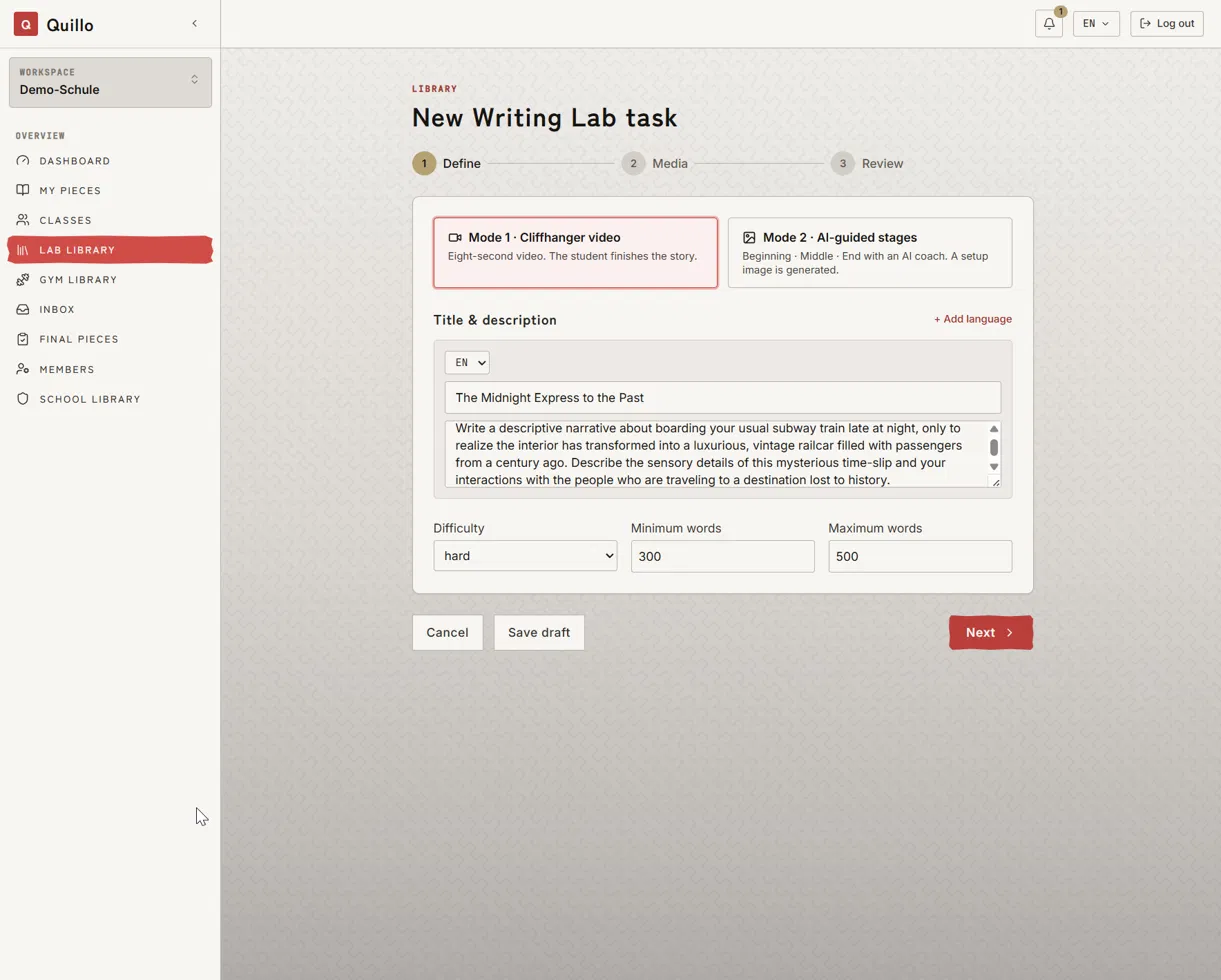Image resolution: width=1221 pixels, height=980 pixels.
Task: Open the Difficulty dropdown set to hard
Action: pyautogui.click(x=525, y=556)
